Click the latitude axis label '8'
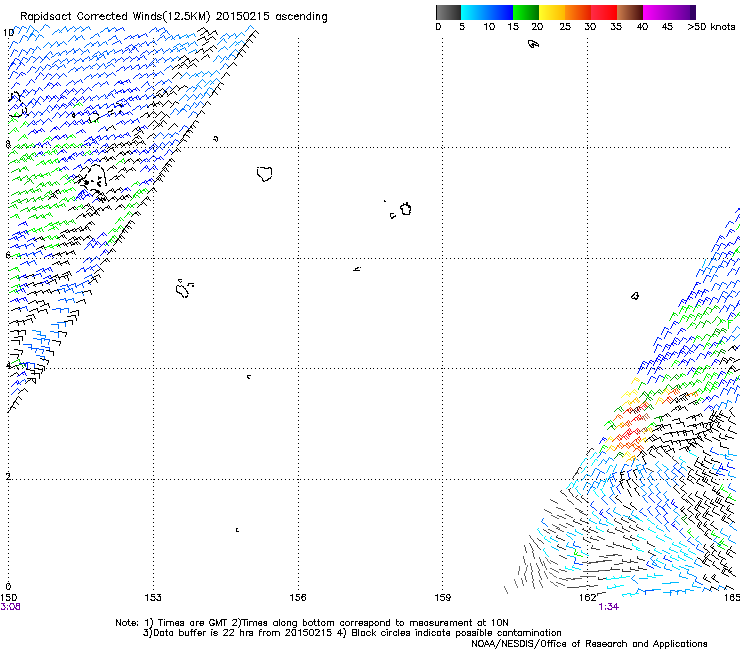The image size is (740, 650). tap(8, 144)
